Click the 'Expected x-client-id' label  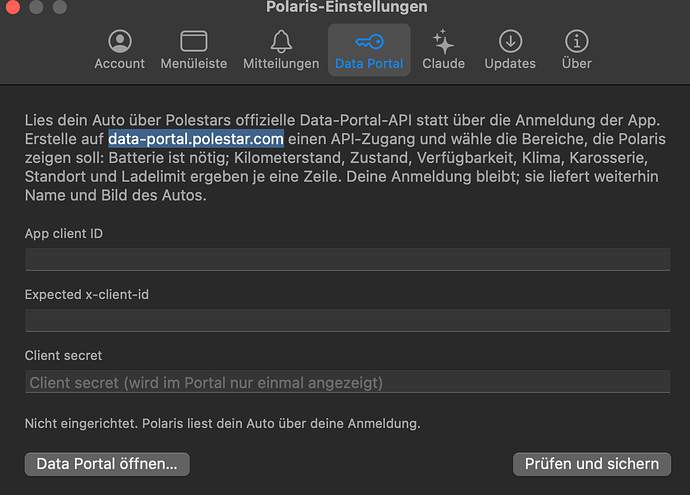tap(87, 294)
